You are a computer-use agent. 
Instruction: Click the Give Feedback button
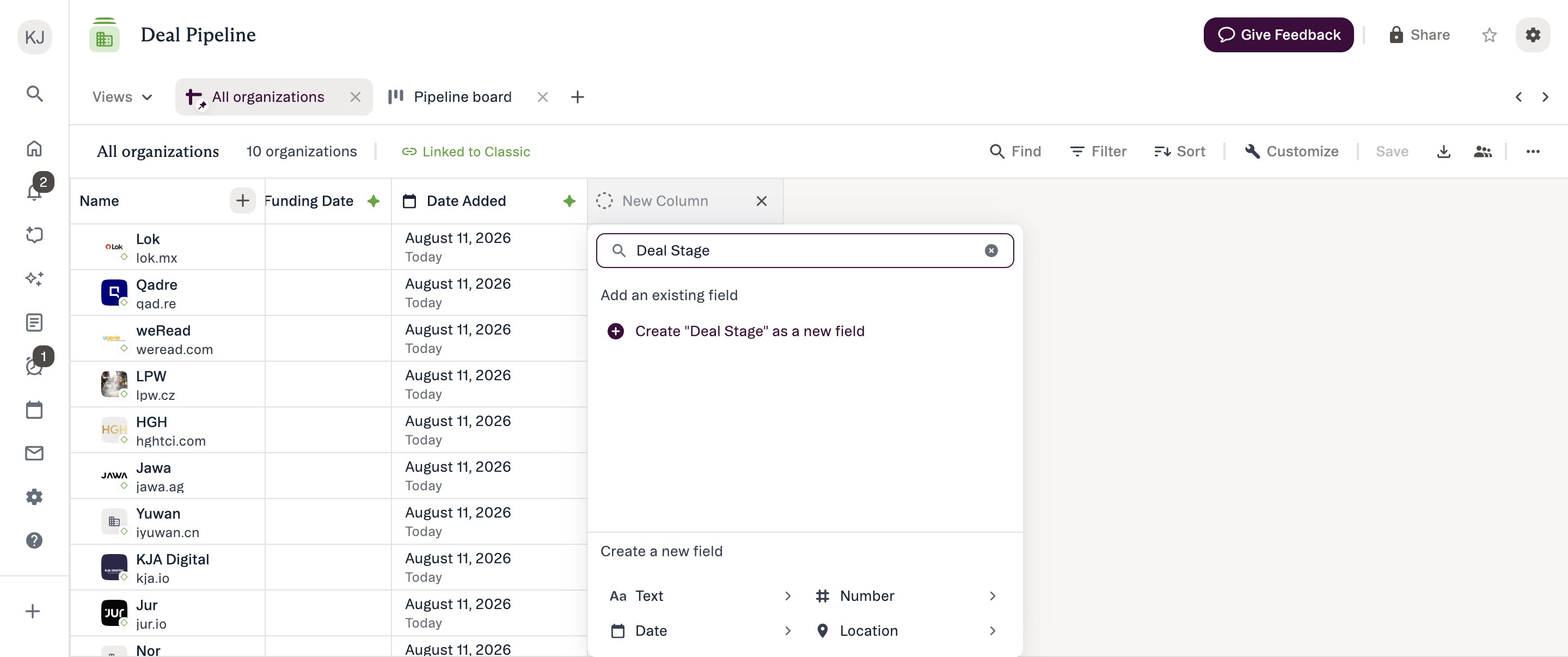pyautogui.click(x=1278, y=35)
